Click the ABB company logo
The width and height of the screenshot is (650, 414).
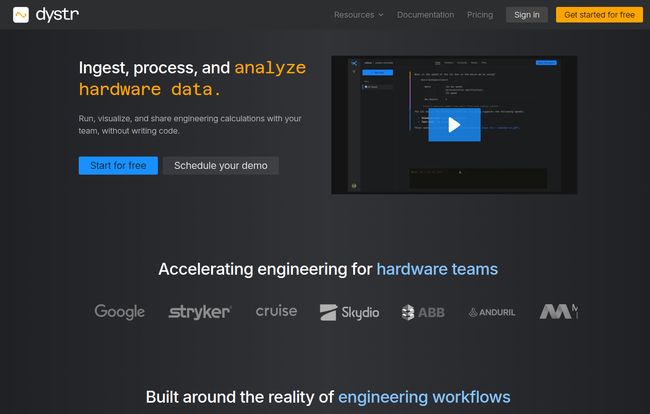tap(423, 312)
